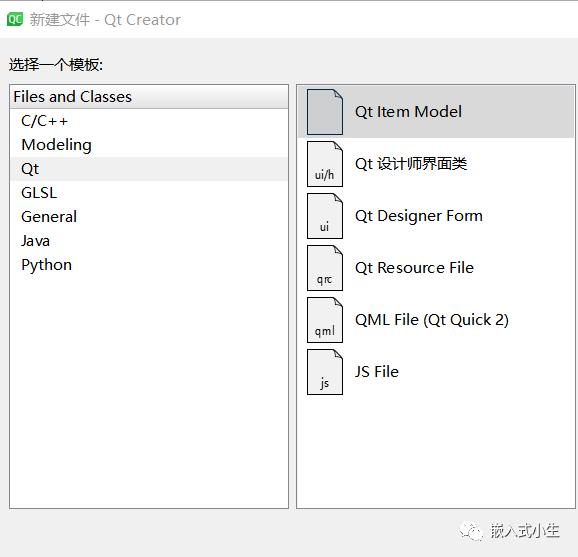Click the Qt Creator logo in title bar
578x557 pixels.
pyautogui.click(x=15, y=19)
